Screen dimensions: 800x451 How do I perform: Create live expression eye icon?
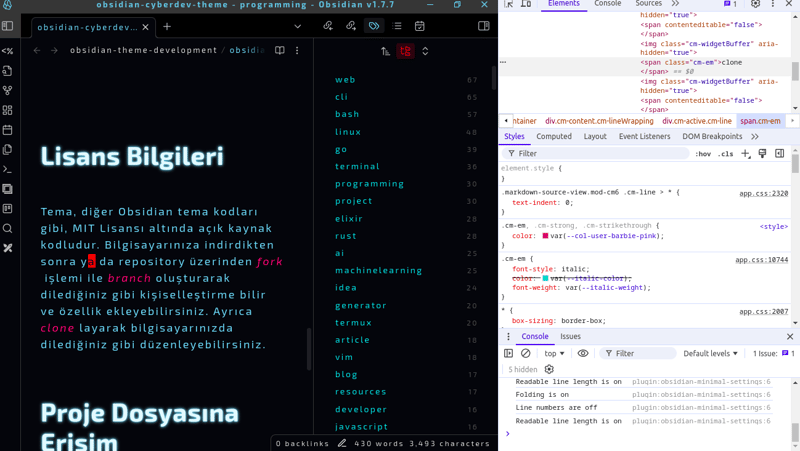(583, 353)
